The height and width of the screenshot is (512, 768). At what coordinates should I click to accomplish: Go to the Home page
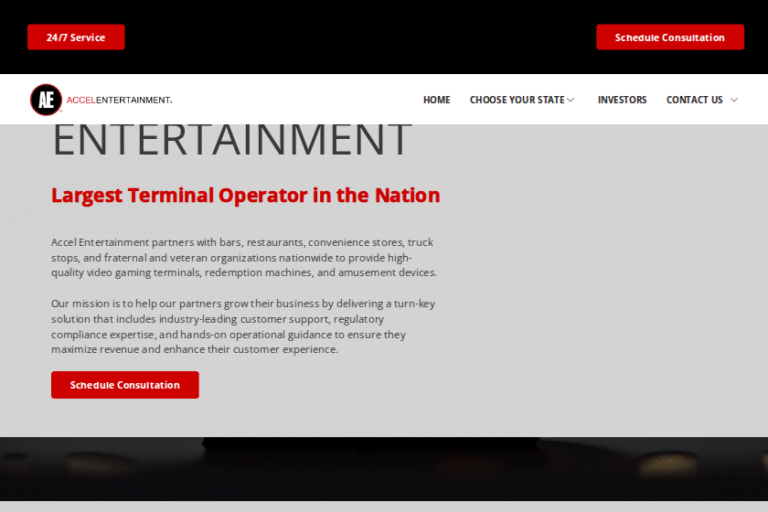(x=436, y=100)
